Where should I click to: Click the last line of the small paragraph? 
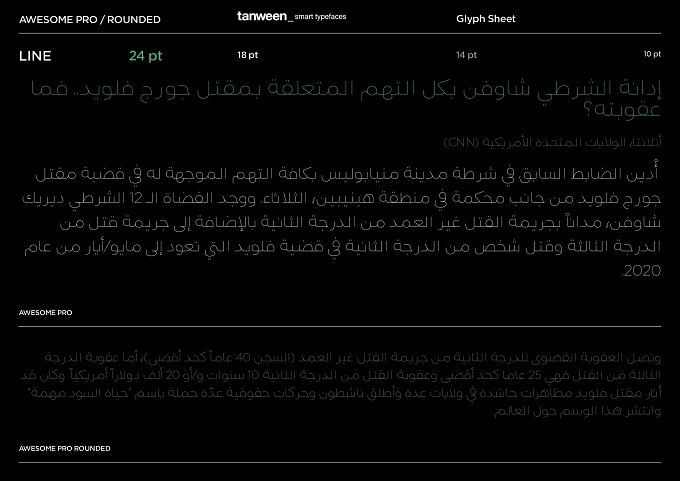pos(577,411)
